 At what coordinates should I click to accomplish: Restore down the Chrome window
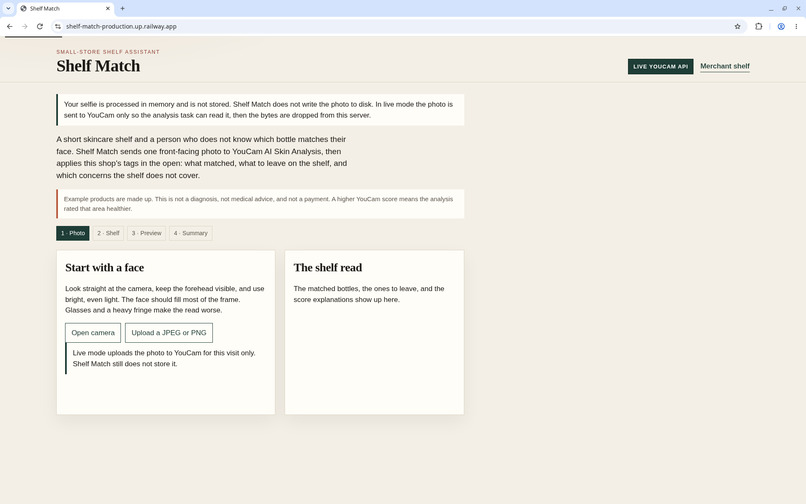tap(784, 8)
